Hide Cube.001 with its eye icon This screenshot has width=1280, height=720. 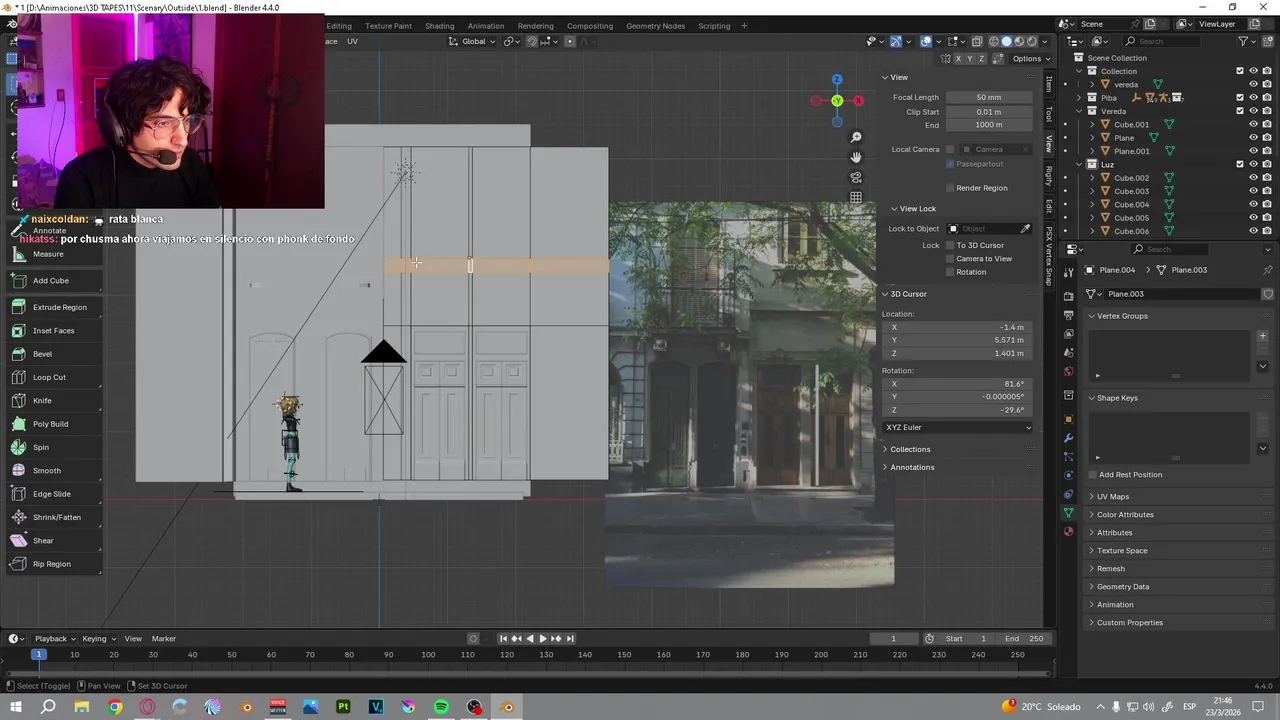click(x=1253, y=125)
